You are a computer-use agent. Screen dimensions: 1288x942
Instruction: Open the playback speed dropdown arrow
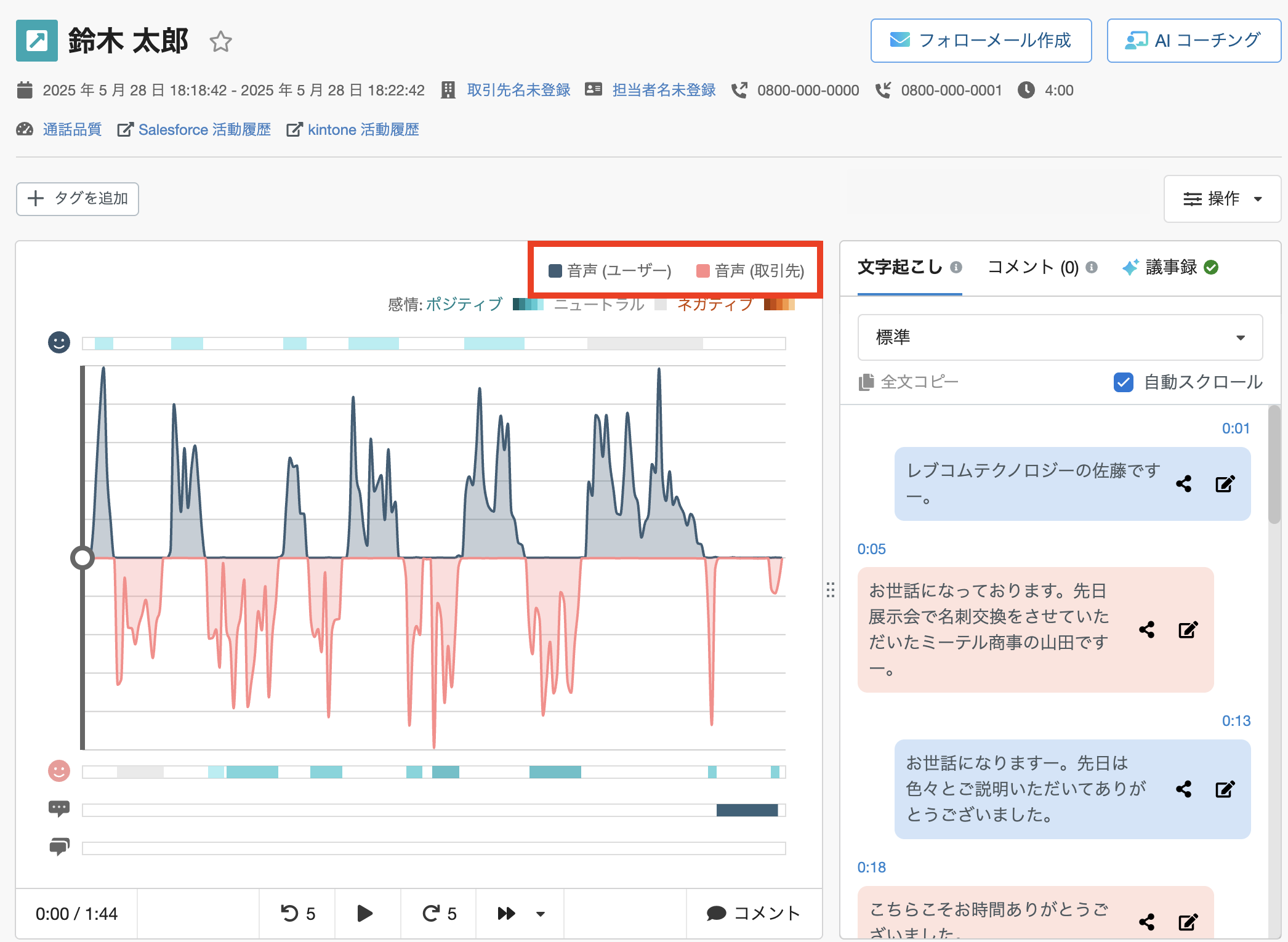pos(541,914)
